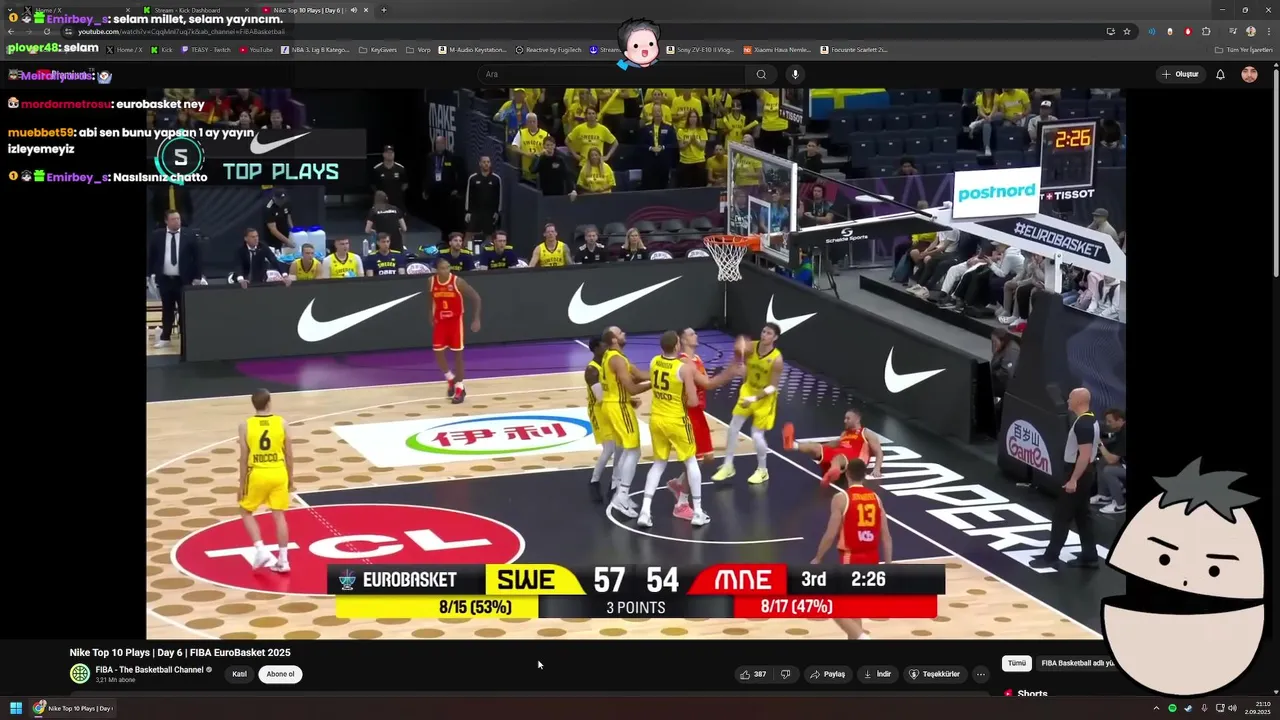
Task: Select the Tümü filter chip
Action: 1016,663
